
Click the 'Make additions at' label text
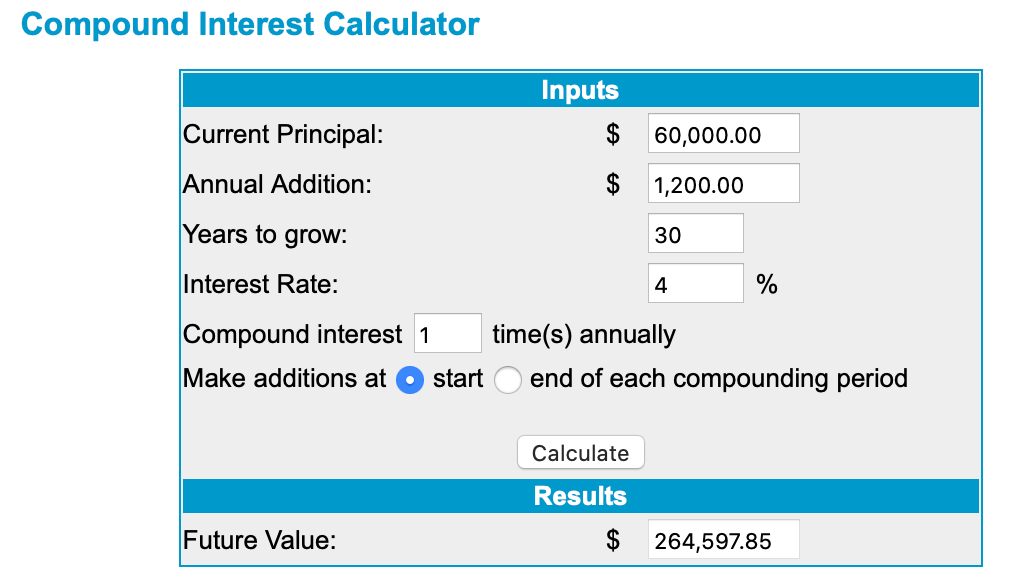pyautogui.click(x=285, y=379)
